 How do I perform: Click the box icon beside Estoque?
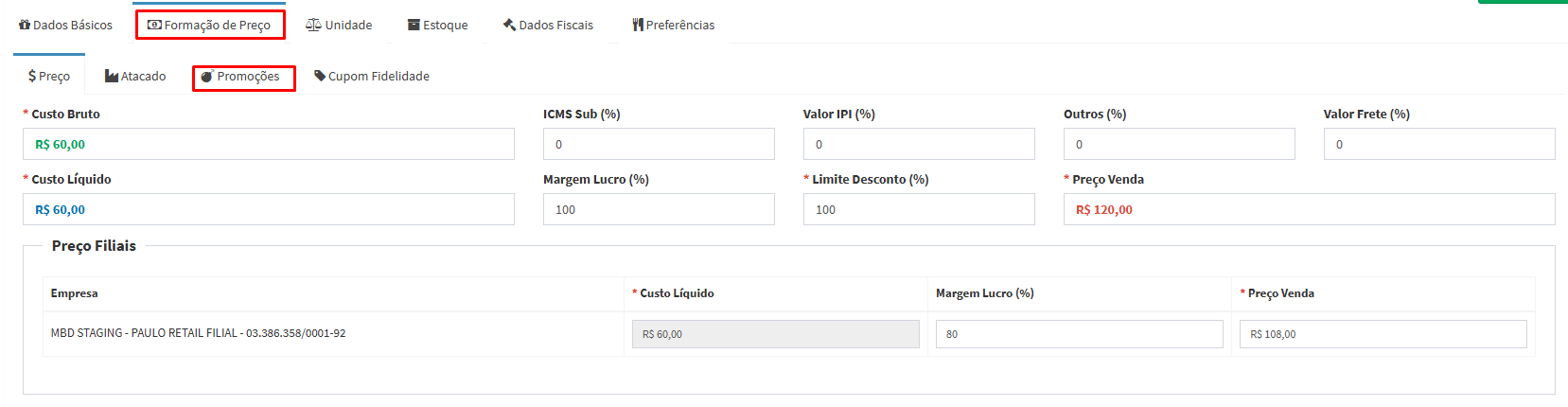click(414, 26)
